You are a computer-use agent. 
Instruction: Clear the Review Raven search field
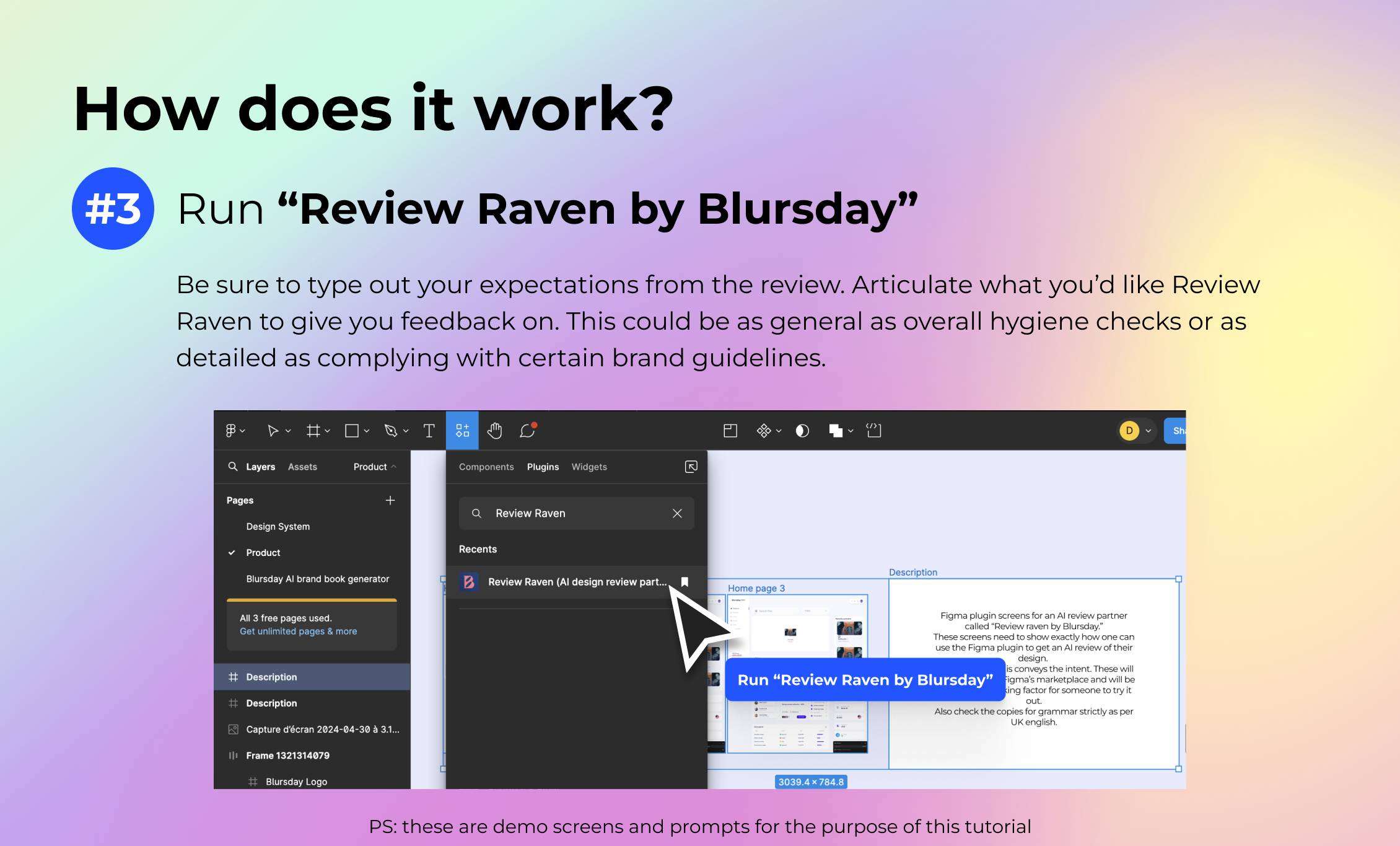pos(677,513)
